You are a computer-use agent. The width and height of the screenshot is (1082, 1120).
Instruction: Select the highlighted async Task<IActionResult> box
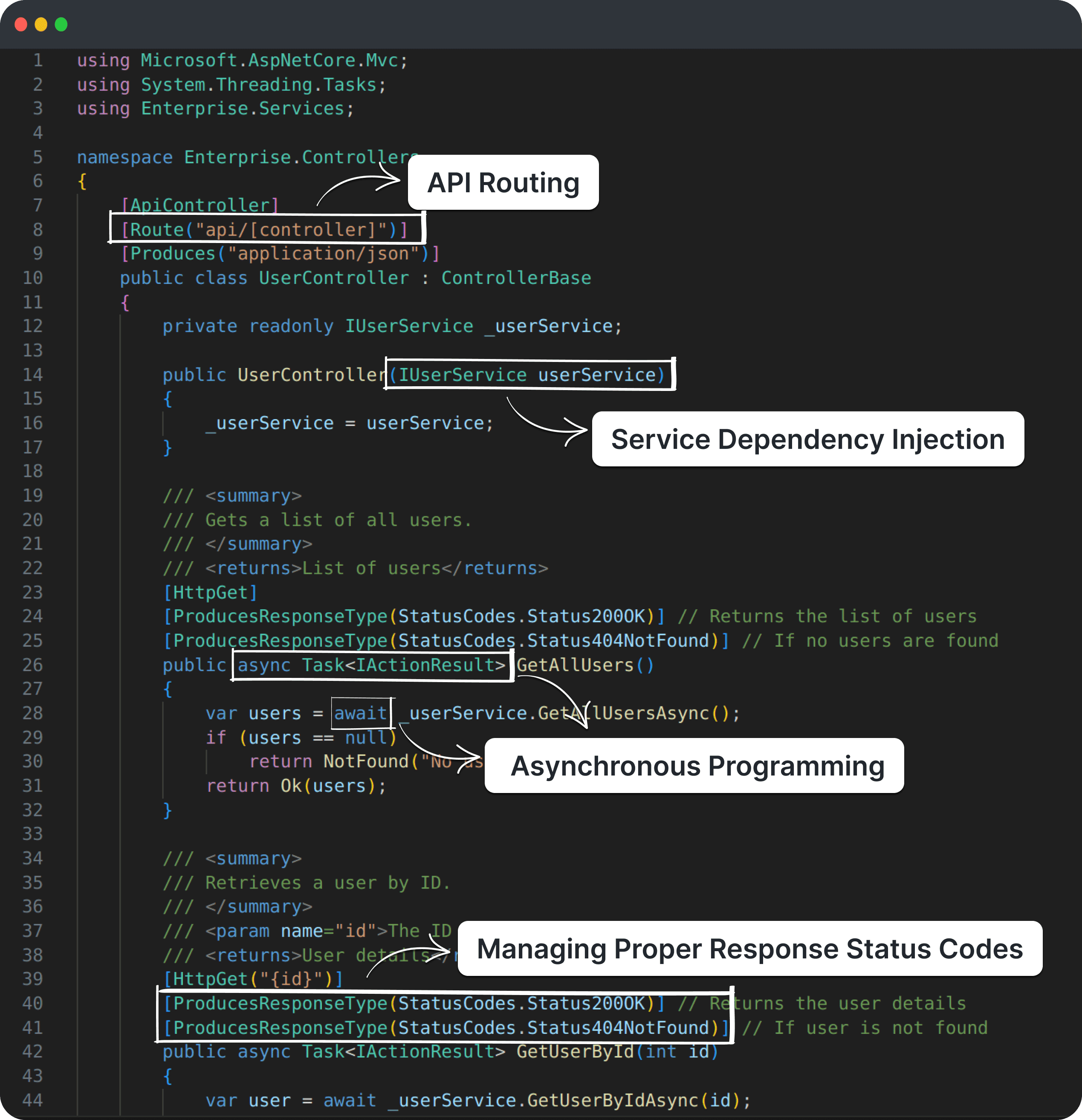pyautogui.click(x=371, y=665)
